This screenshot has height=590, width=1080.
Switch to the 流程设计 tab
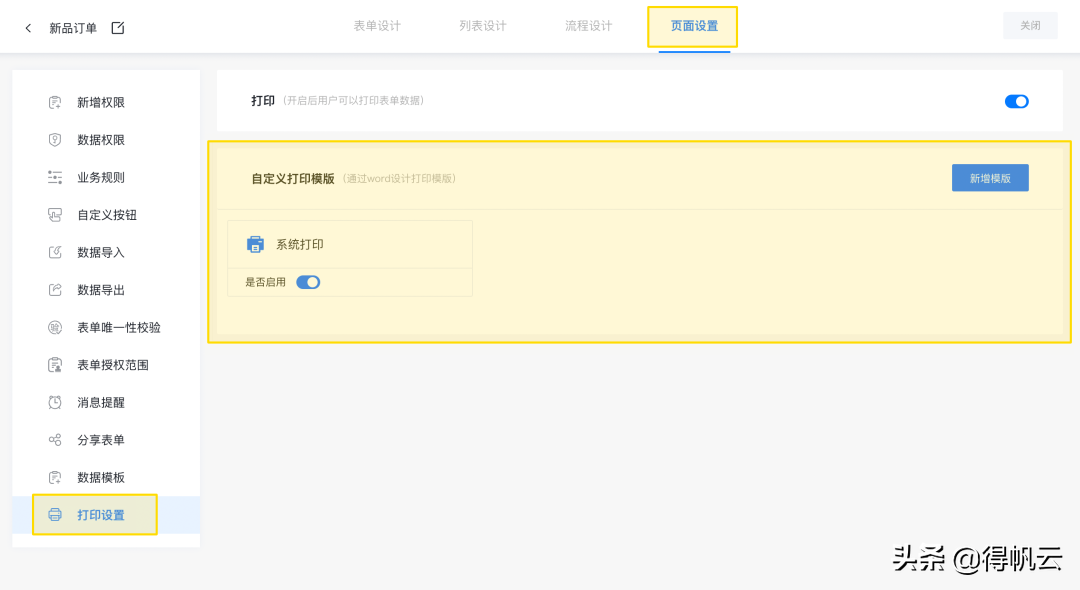click(x=588, y=26)
